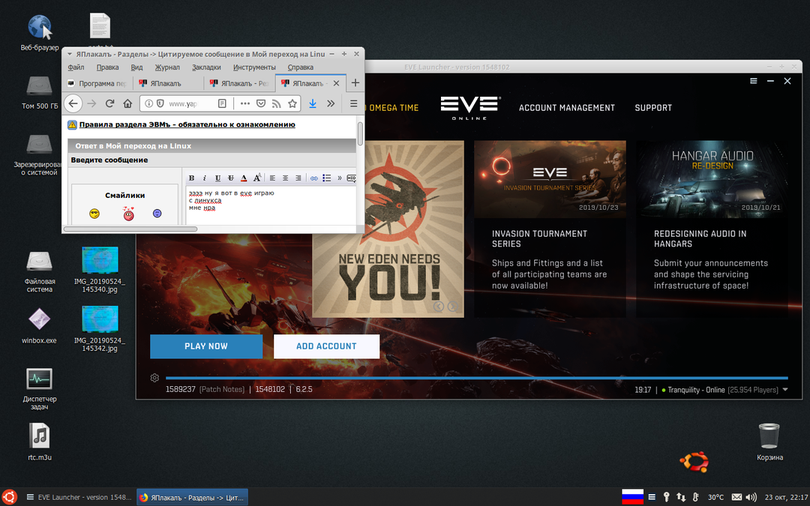
Task: Apply underline formatting in message editor
Action: point(218,178)
